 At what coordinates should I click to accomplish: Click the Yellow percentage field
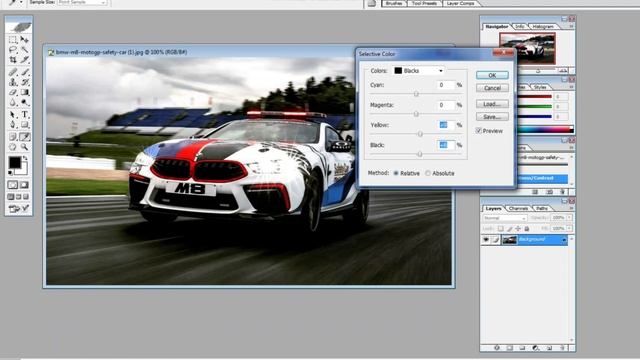[x=445, y=125]
